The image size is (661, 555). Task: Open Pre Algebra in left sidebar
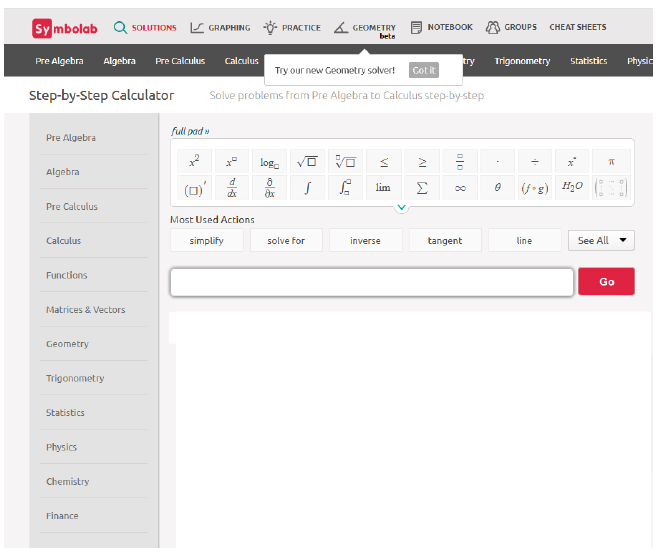click(x=71, y=138)
